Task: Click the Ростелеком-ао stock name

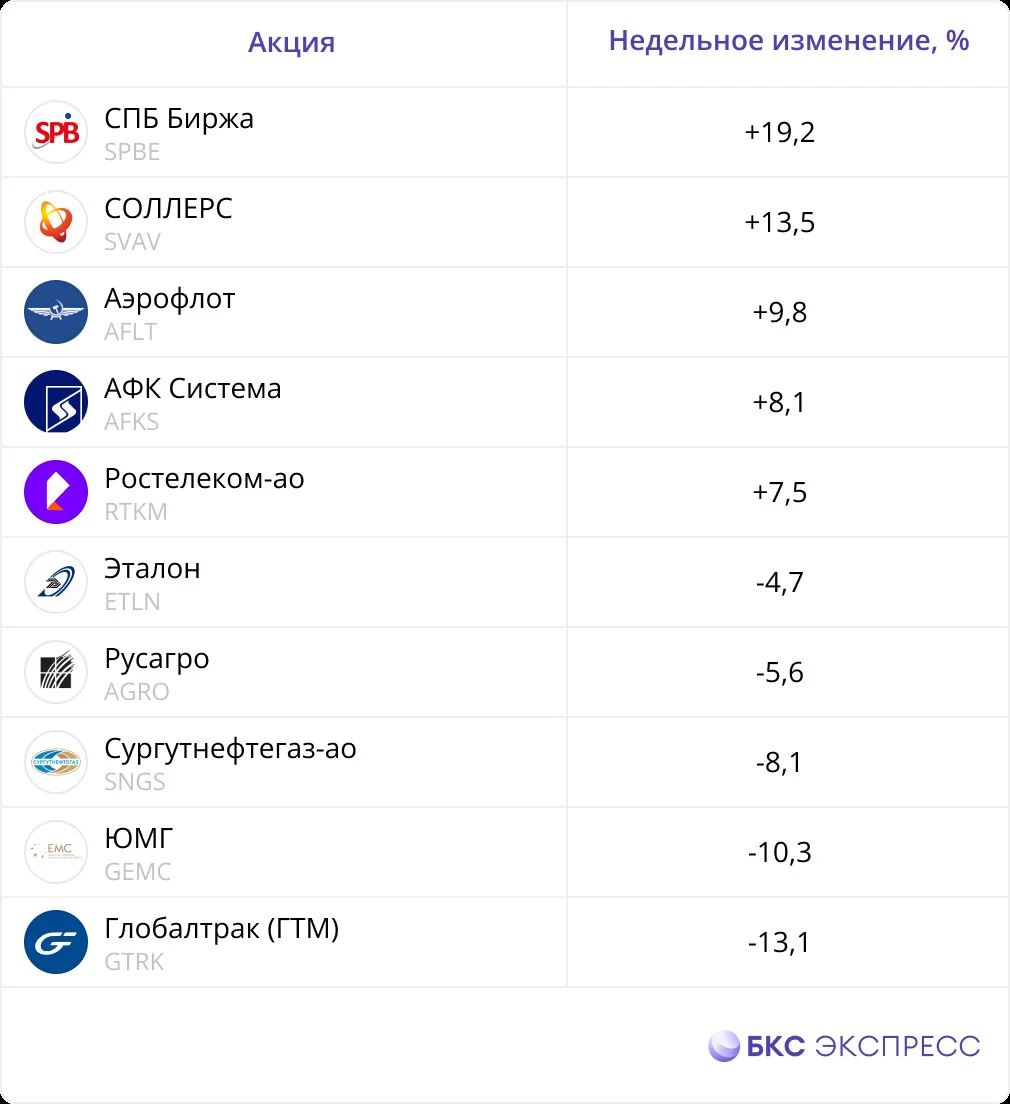Action: [x=204, y=479]
